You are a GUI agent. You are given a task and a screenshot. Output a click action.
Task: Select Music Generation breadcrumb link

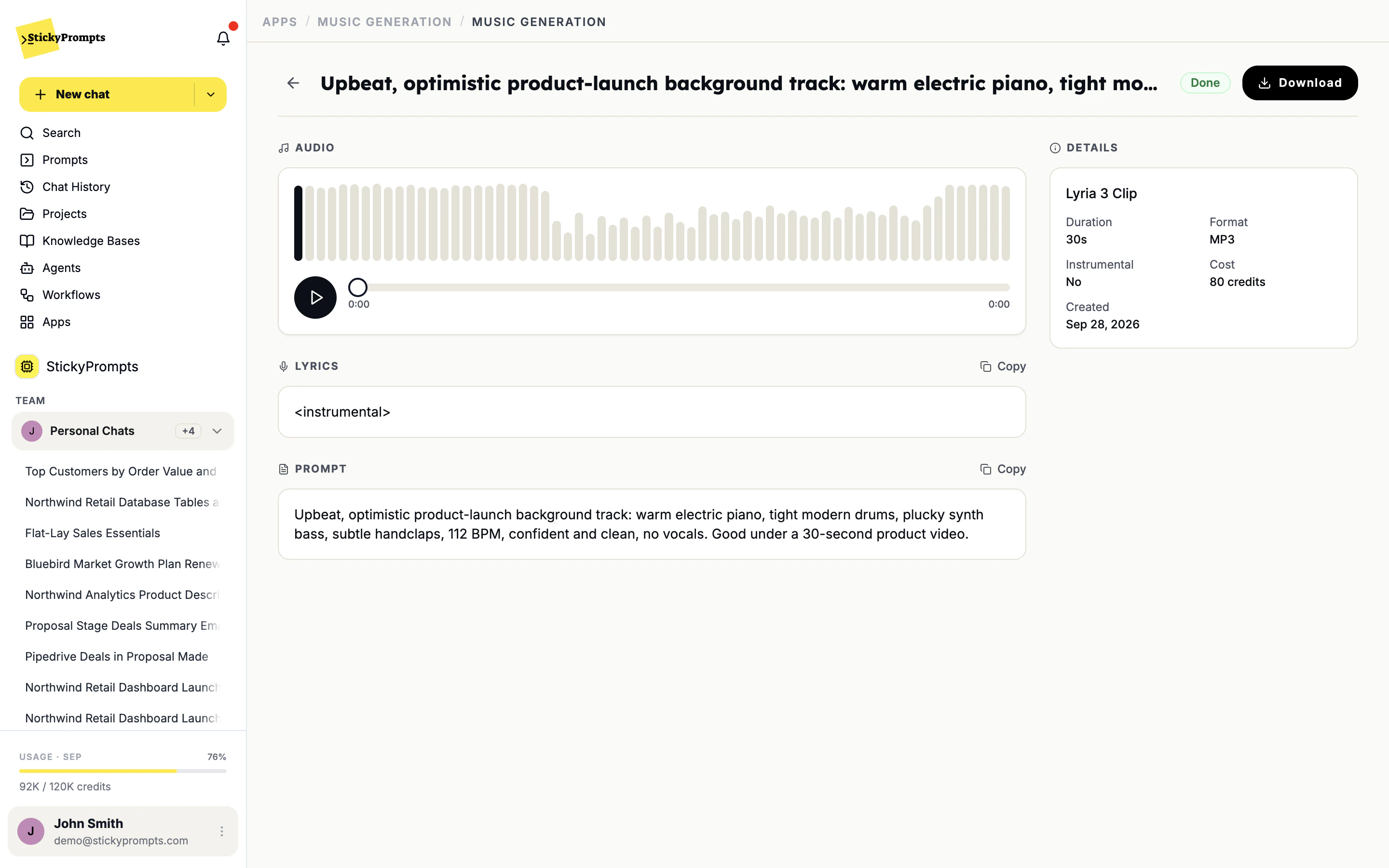coord(384,22)
